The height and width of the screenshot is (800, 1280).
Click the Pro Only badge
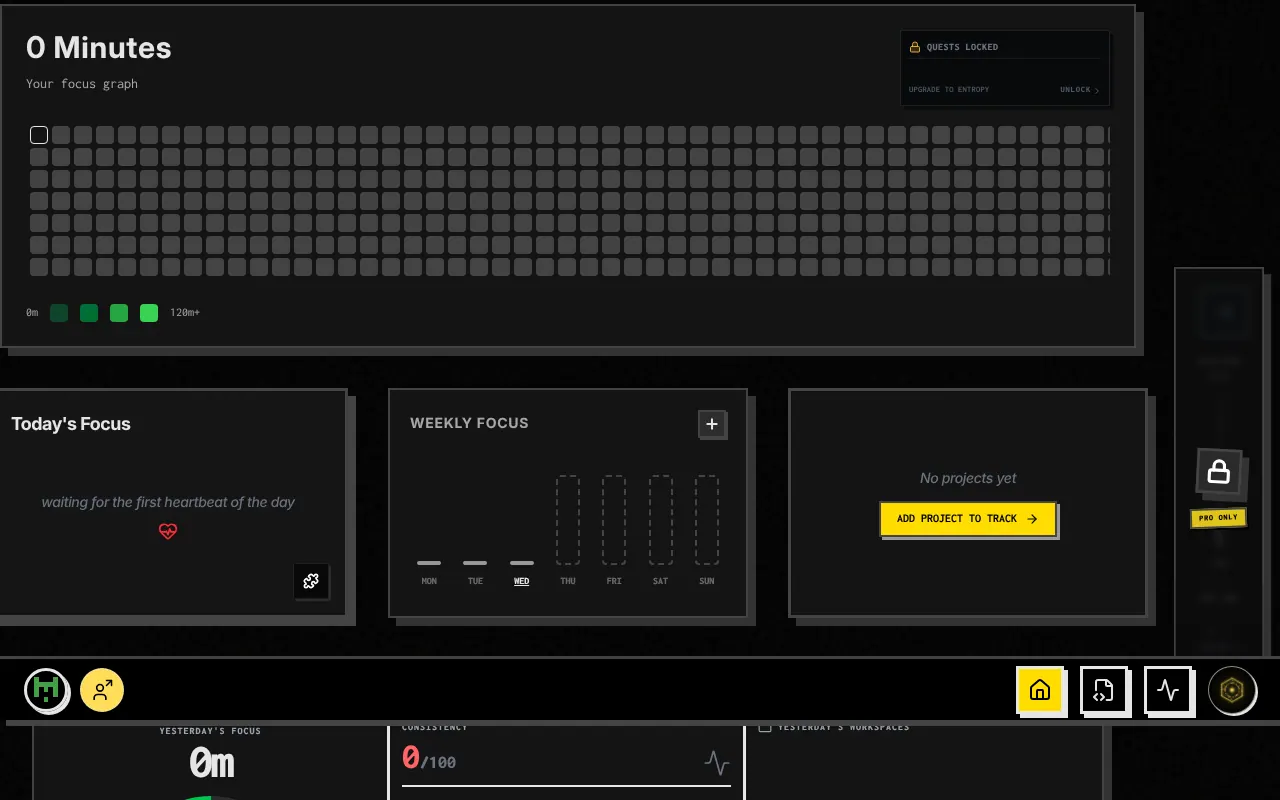(1218, 518)
